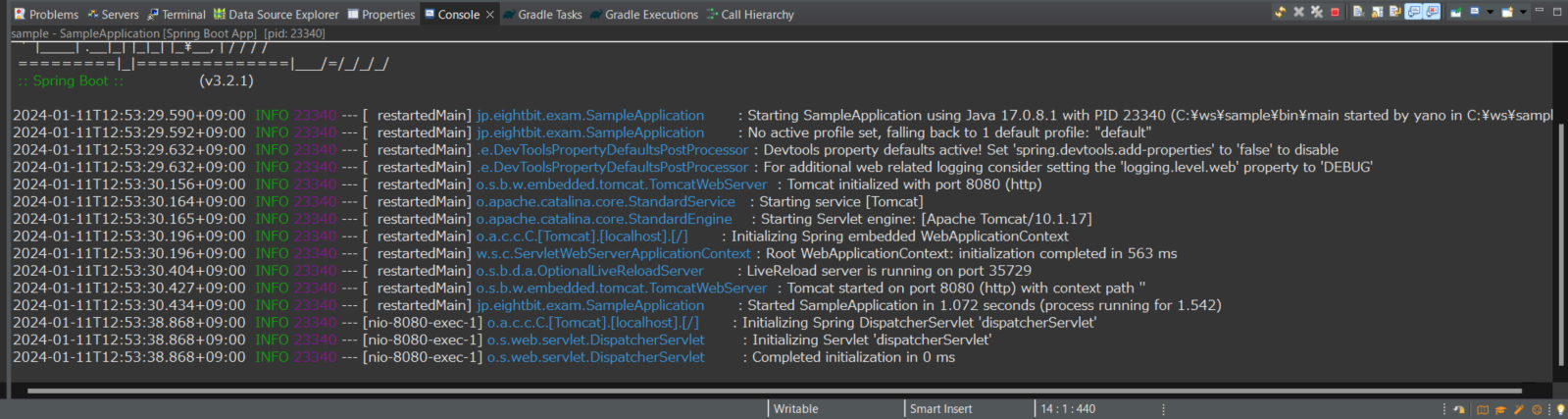
Task: Terminate the running app with red square
Action: click(x=1335, y=13)
